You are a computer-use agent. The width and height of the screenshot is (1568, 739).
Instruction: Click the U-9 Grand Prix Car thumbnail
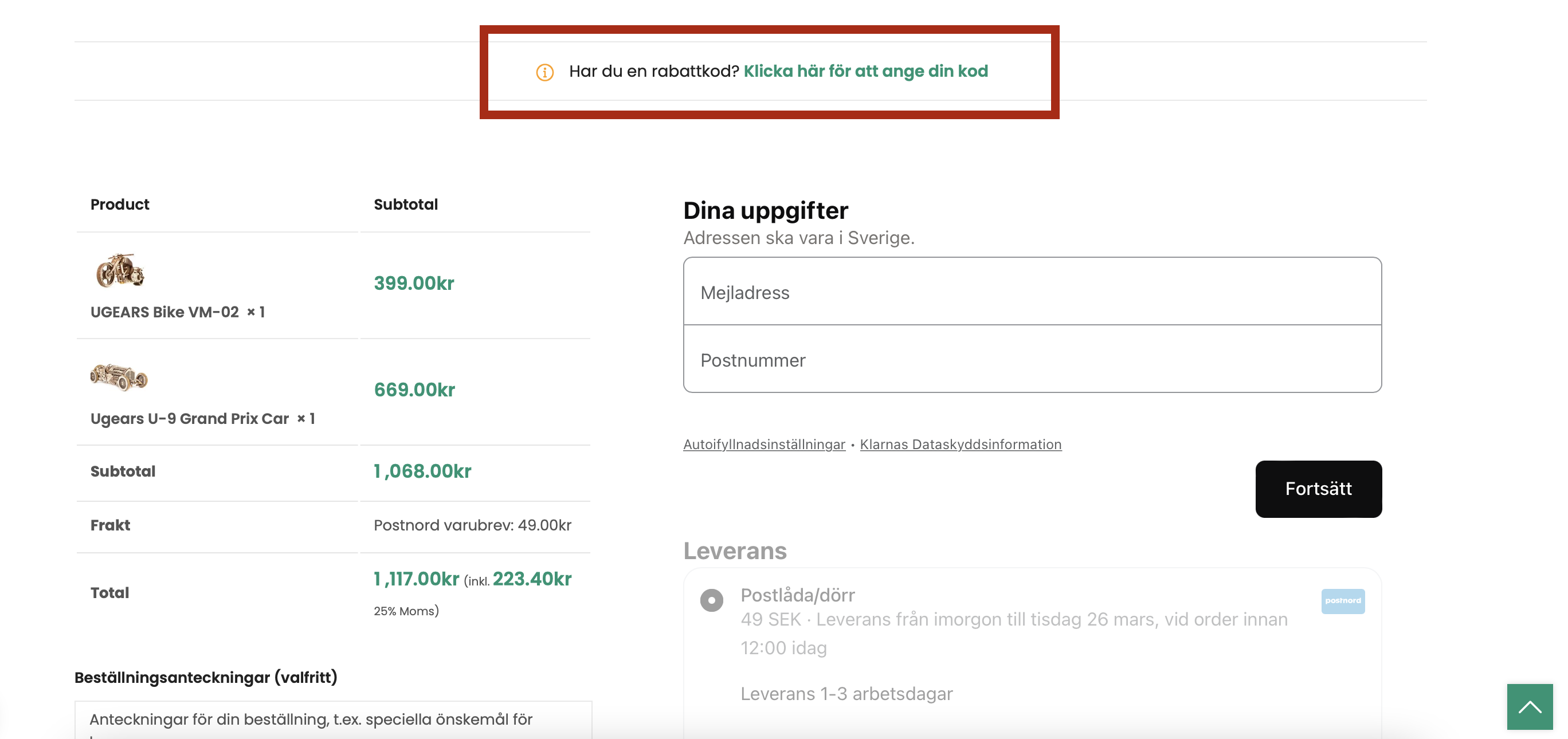click(119, 377)
